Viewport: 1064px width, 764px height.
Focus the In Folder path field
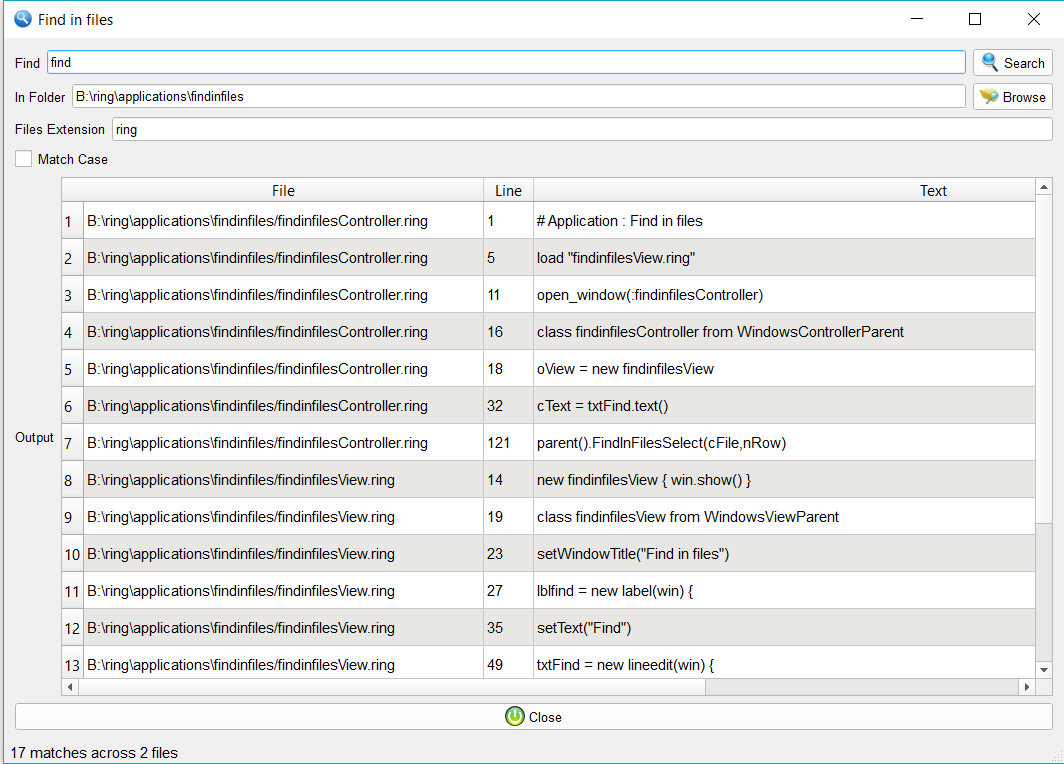(518, 97)
